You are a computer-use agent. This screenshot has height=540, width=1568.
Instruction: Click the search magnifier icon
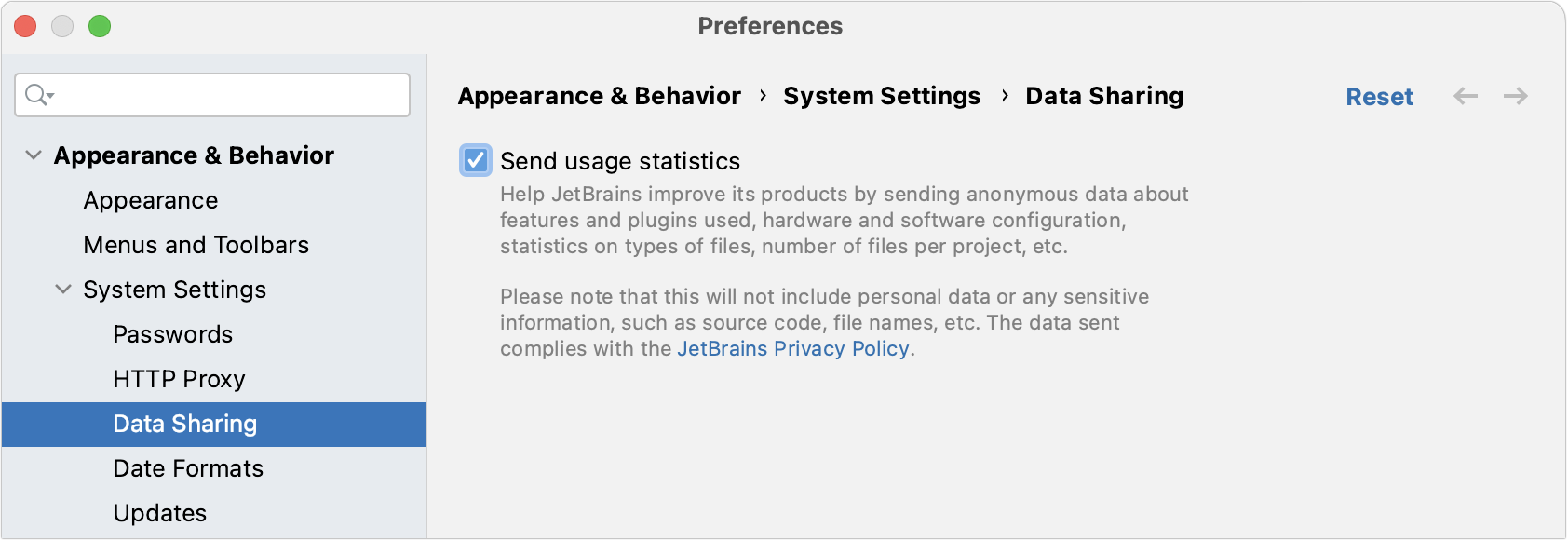tap(38, 95)
